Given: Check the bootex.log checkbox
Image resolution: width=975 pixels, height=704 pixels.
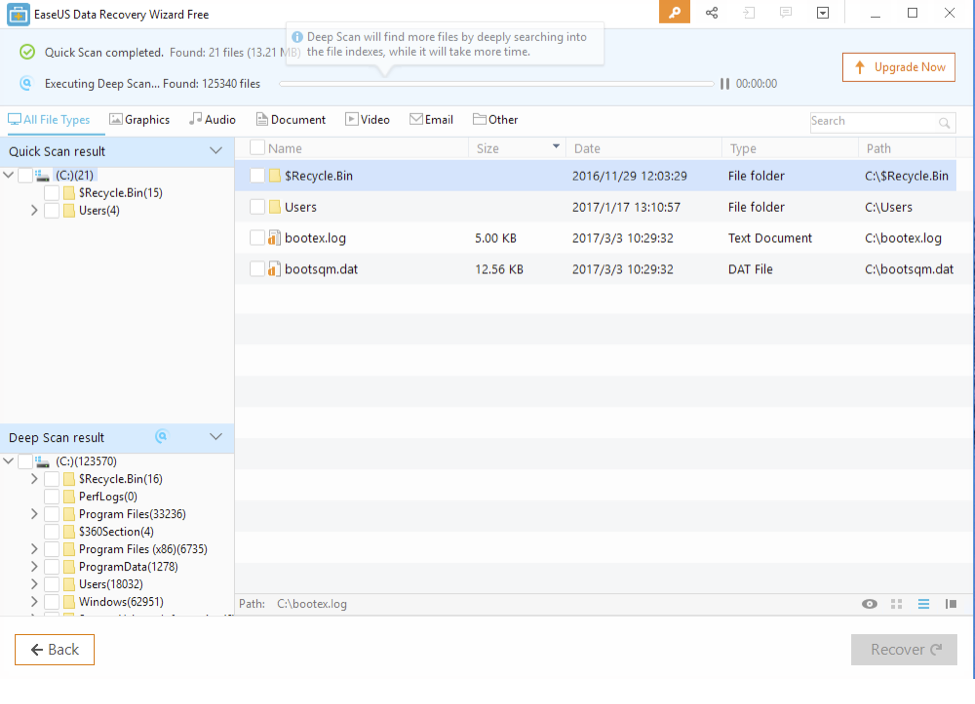Looking at the screenshot, I should tap(257, 238).
